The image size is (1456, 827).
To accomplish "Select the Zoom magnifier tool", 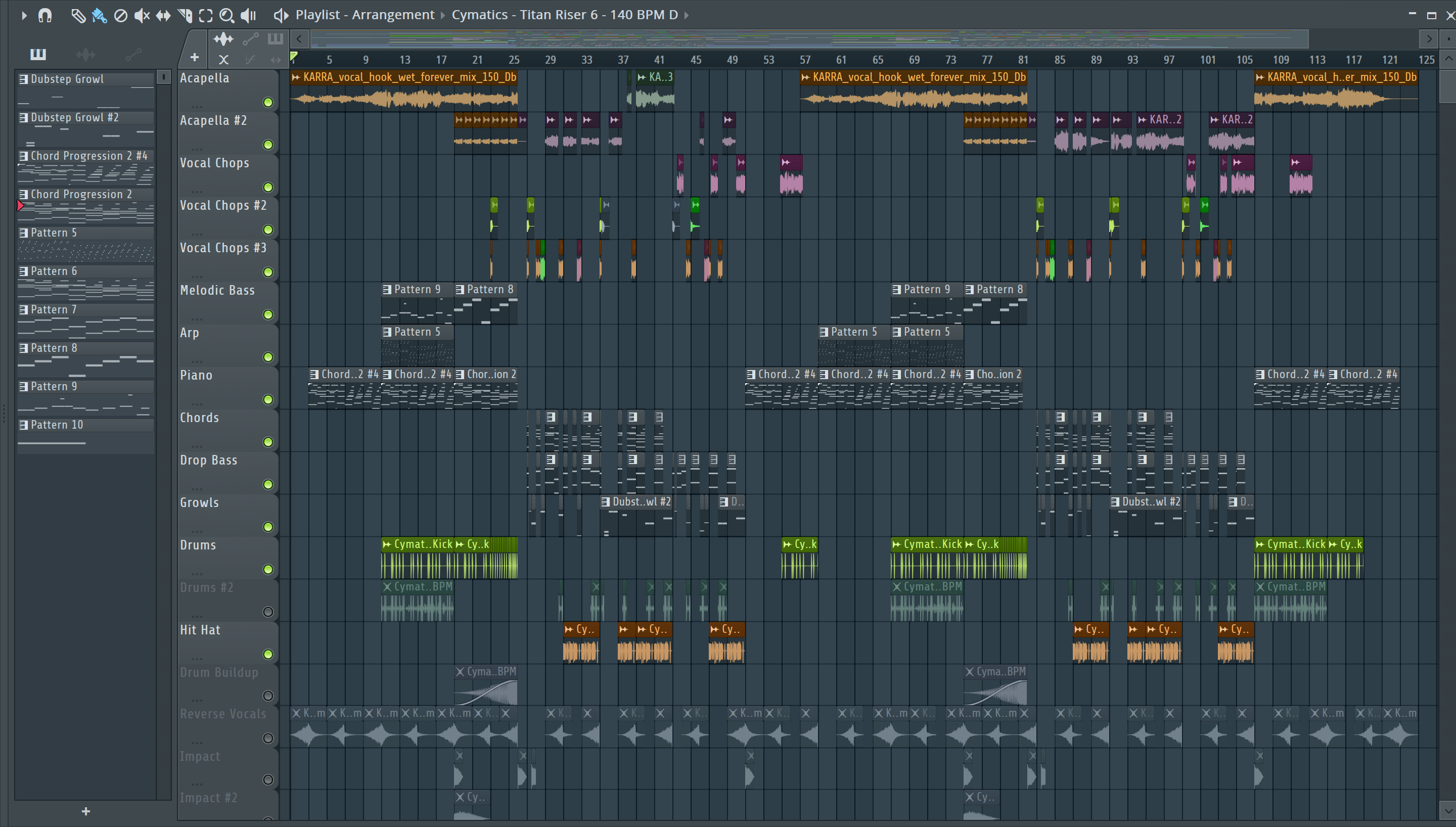I will (x=226, y=15).
